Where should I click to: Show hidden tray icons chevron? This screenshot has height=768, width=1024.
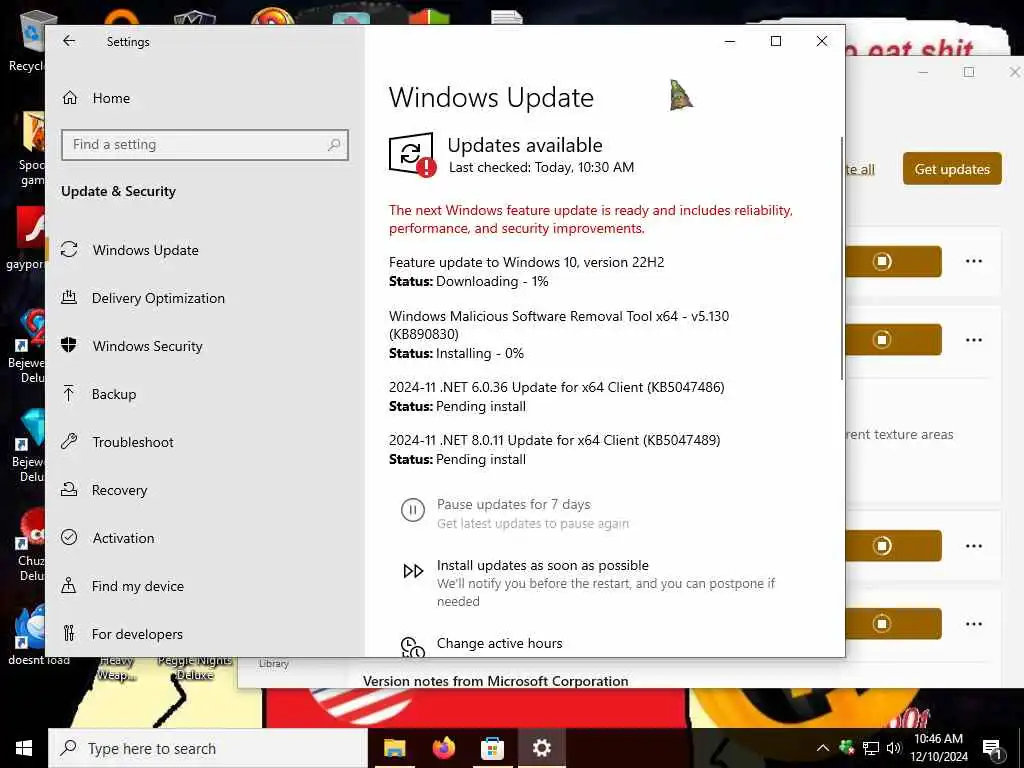point(823,748)
